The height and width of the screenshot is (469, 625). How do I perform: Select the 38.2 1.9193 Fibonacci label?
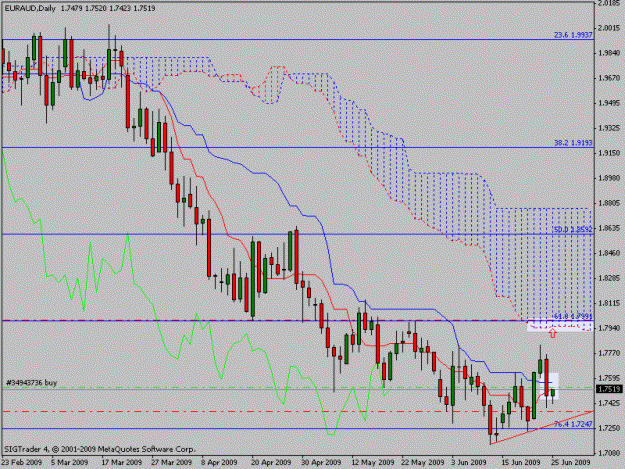[573, 143]
